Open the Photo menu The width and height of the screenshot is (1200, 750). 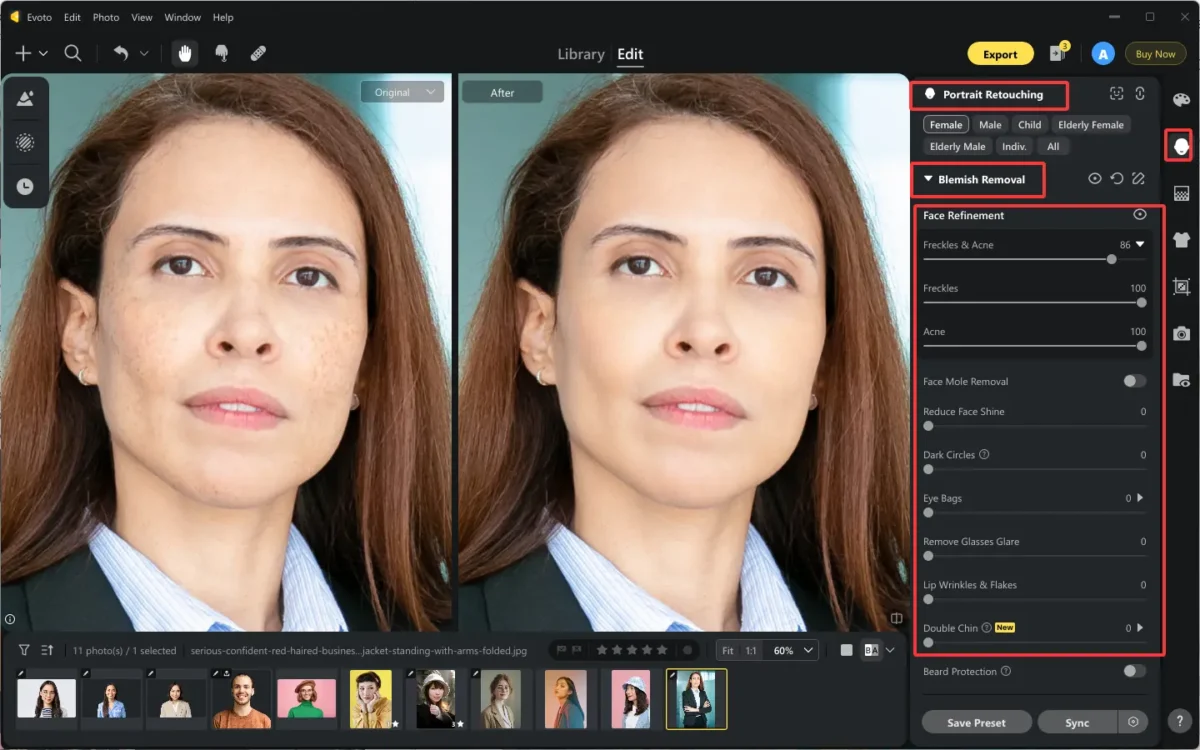106,17
